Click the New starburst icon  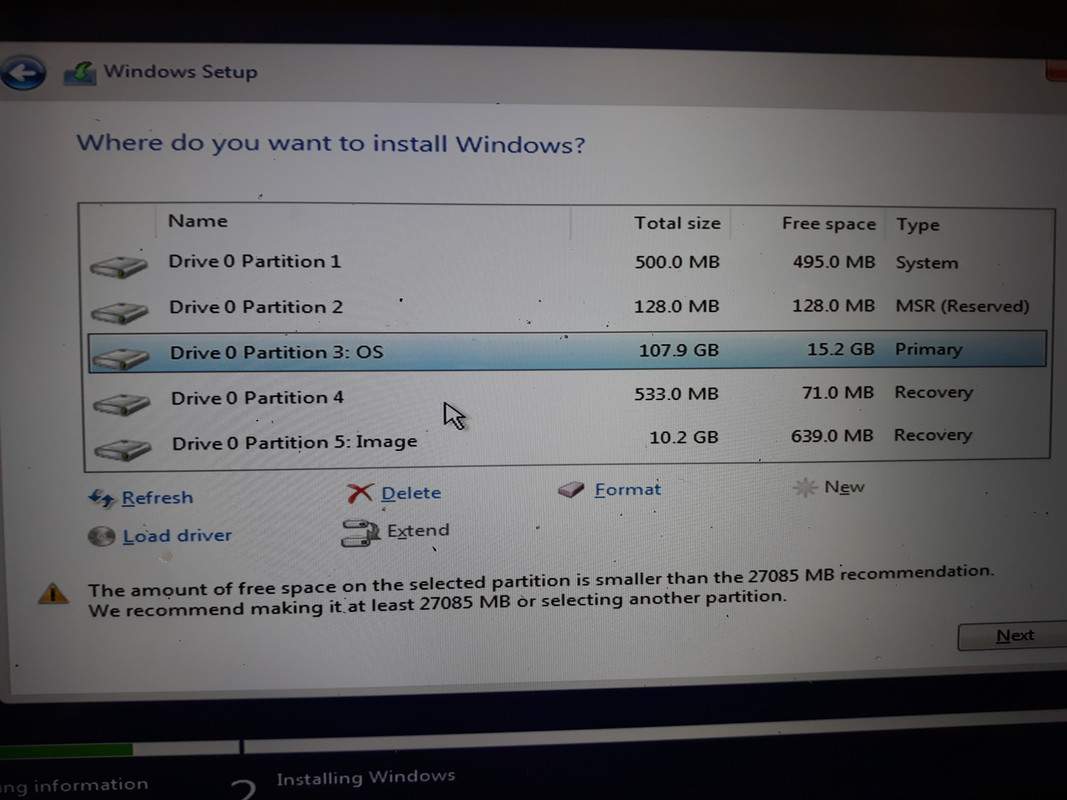click(x=805, y=487)
